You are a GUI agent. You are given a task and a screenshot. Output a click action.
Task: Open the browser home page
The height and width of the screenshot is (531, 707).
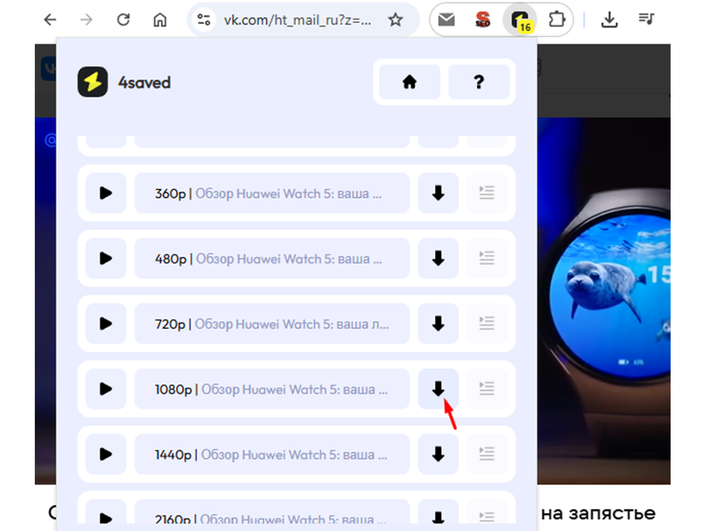[160, 19]
